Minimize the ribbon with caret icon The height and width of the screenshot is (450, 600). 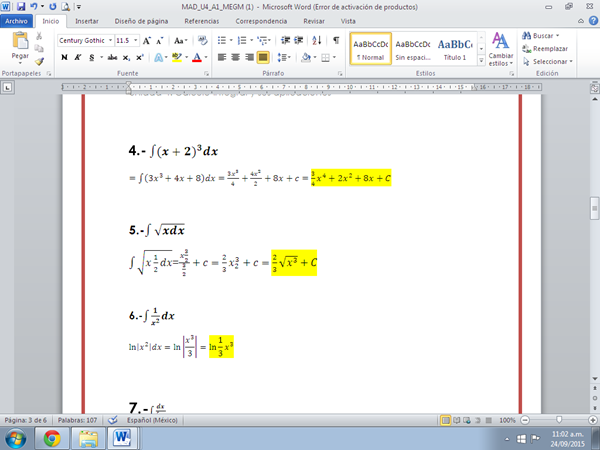point(581,21)
